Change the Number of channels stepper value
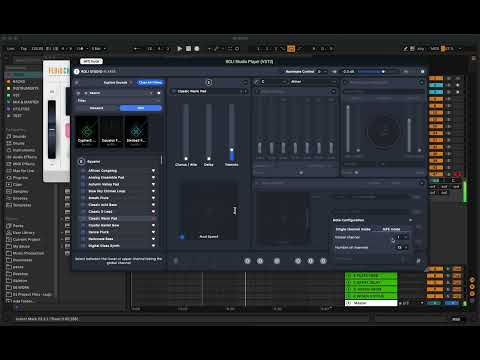480x360 pixels. click(401, 247)
